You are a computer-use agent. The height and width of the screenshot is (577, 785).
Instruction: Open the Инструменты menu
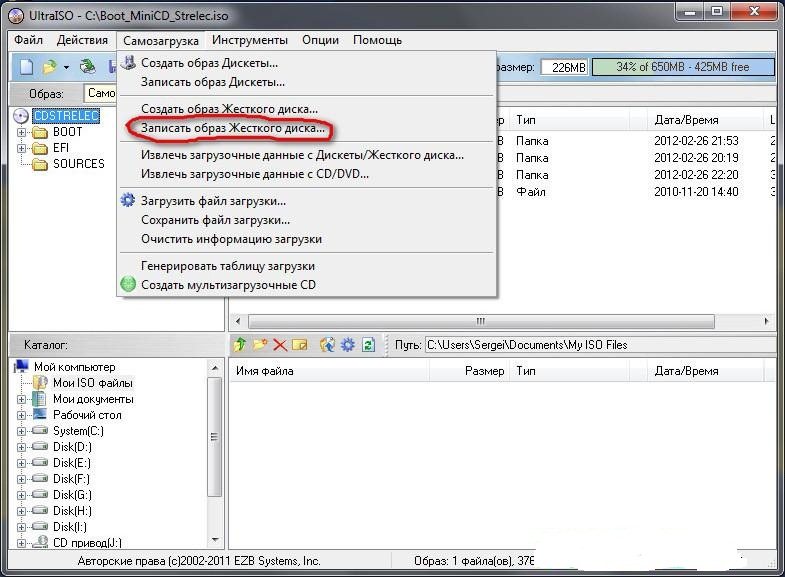pos(250,40)
